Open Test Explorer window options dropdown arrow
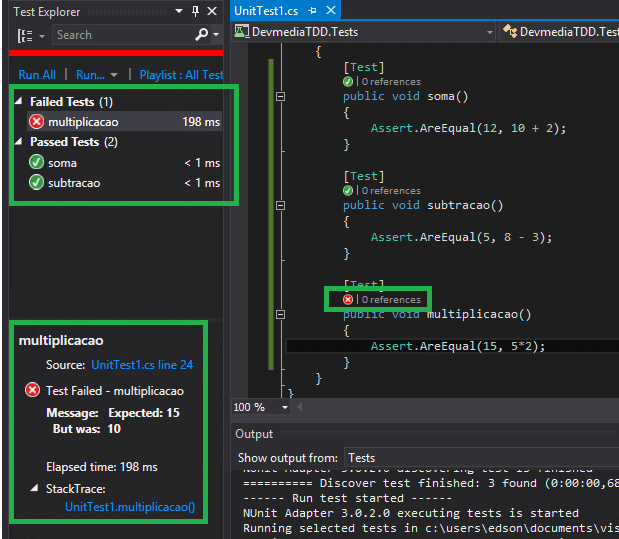The image size is (619, 539). point(179,11)
